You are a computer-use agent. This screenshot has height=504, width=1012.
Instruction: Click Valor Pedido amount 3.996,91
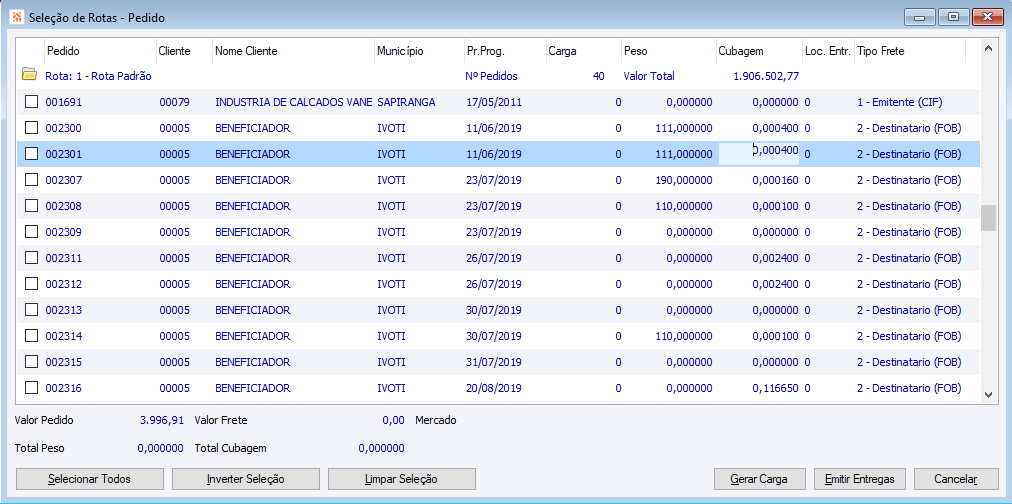161,420
